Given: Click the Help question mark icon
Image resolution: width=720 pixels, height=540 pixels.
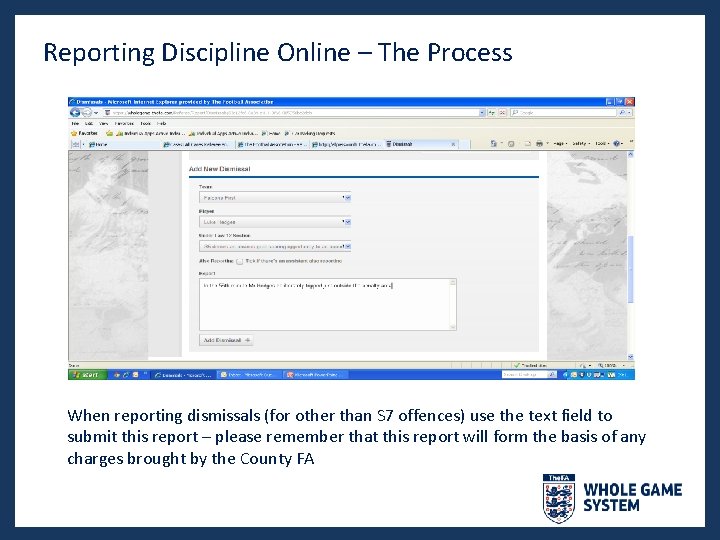Looking at the screenshot, I should click(617, 144).
